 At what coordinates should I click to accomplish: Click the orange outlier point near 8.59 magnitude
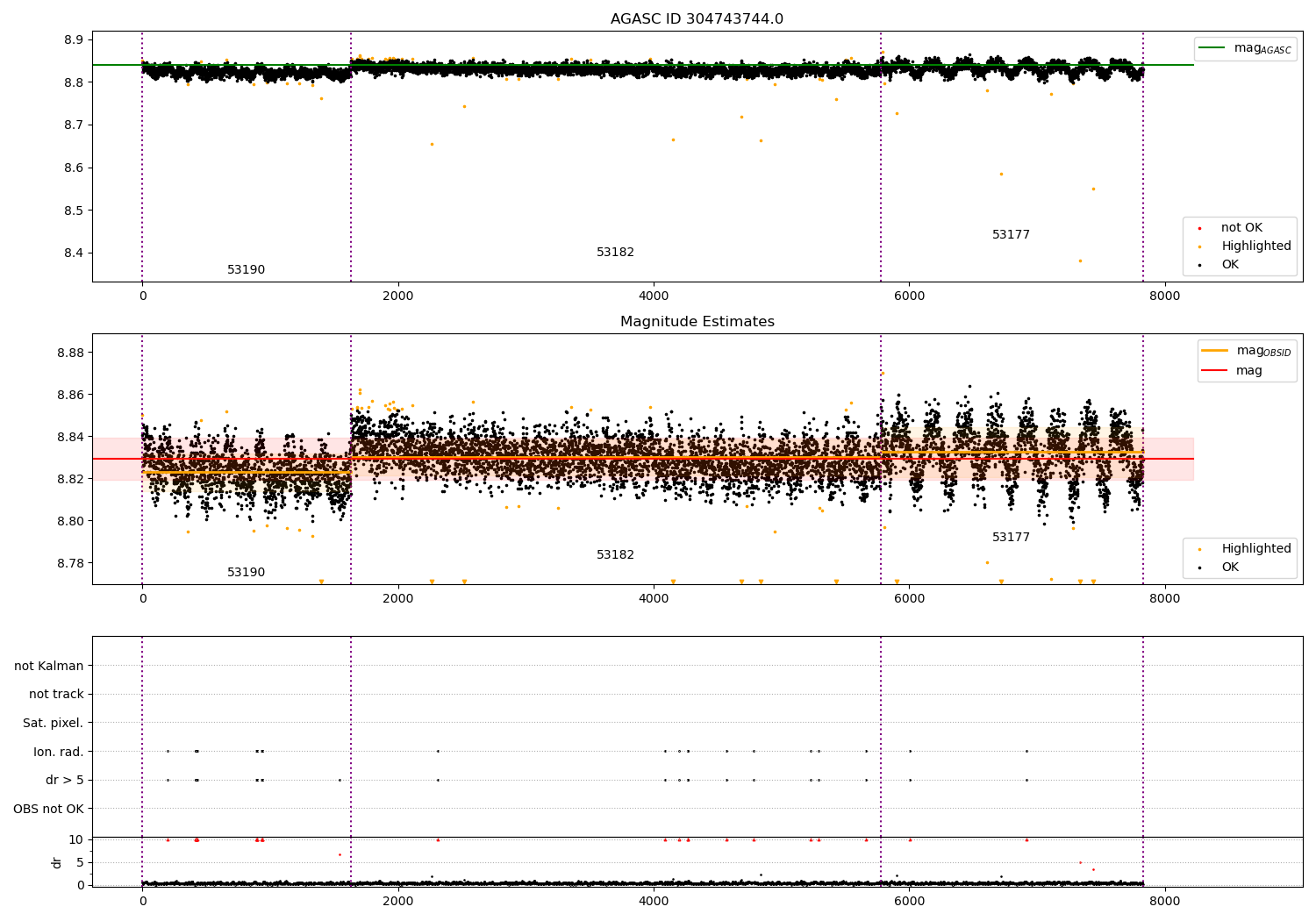[1001, 174]
